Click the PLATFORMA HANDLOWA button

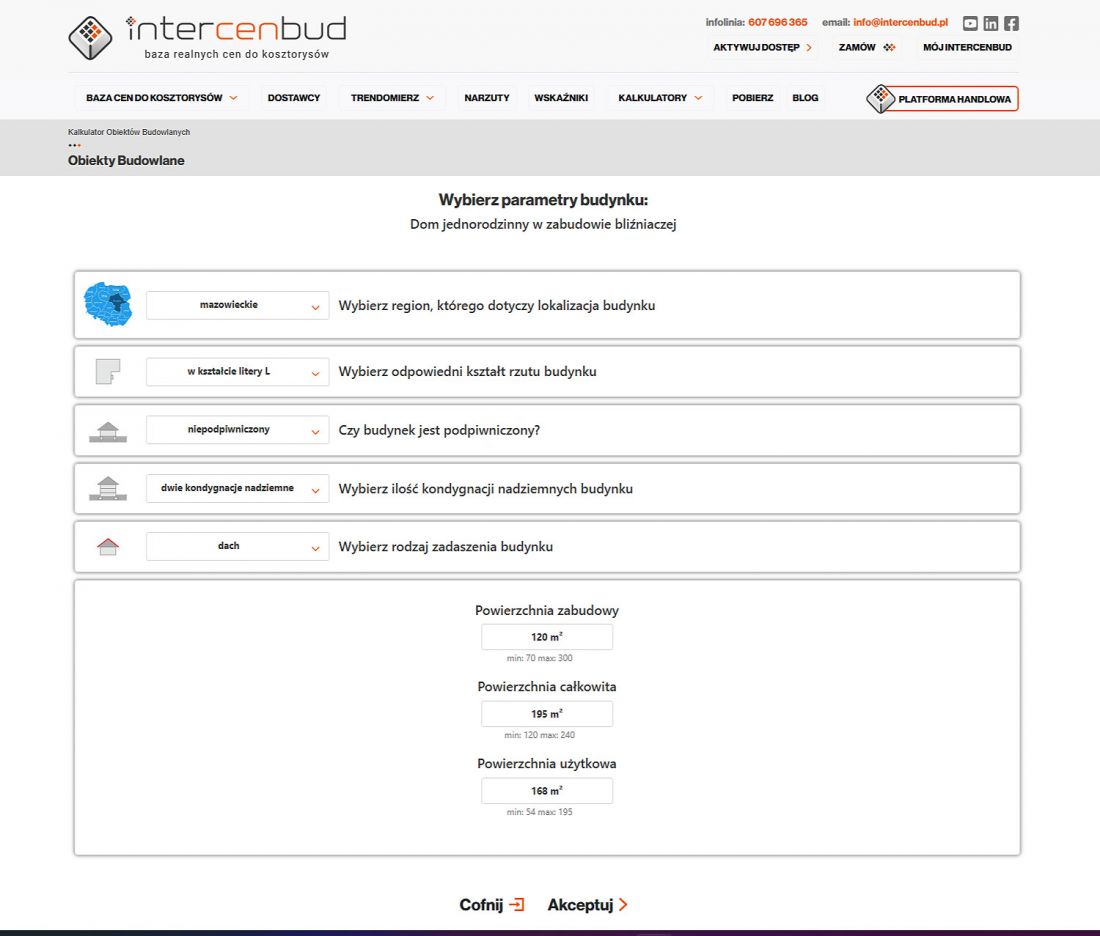(x=942, y=98)
